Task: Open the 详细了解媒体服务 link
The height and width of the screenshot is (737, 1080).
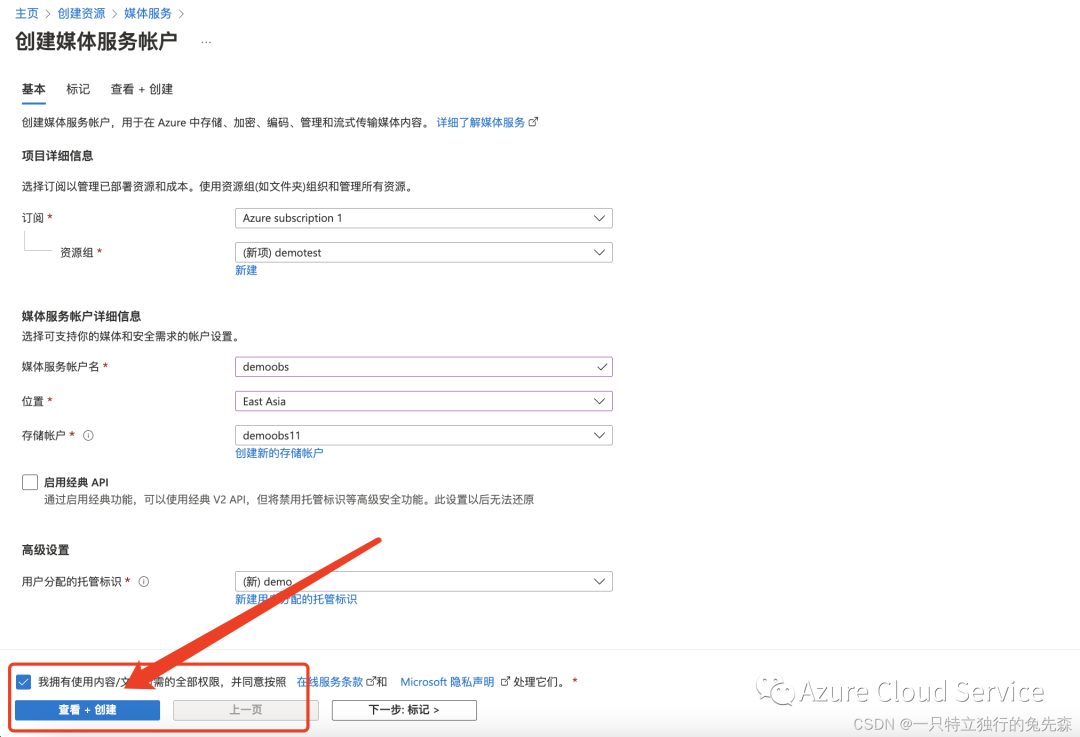Action: pos(481,122)
